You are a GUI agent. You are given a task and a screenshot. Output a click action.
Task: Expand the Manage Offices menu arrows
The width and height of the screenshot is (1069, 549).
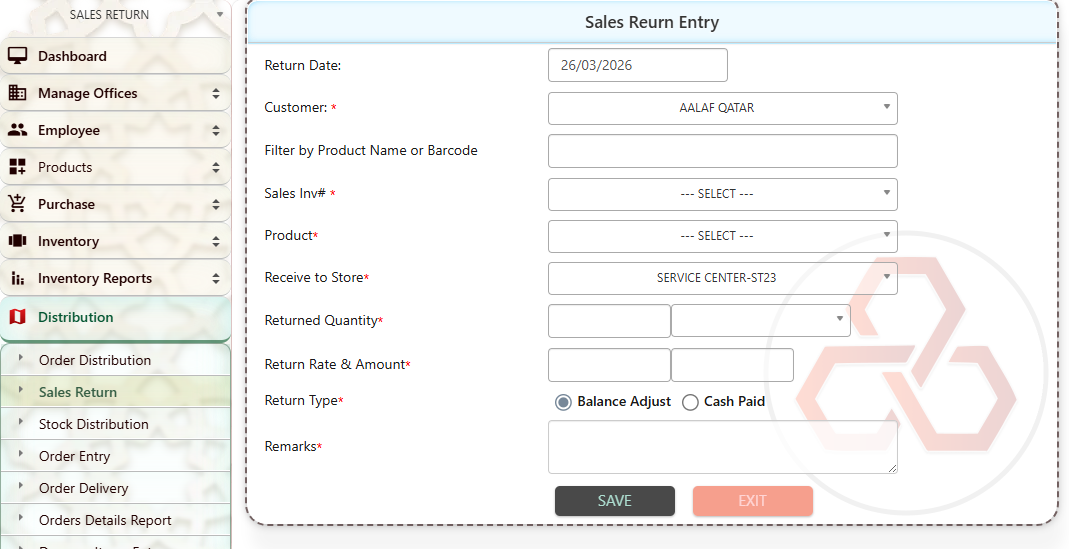(216, 93)
